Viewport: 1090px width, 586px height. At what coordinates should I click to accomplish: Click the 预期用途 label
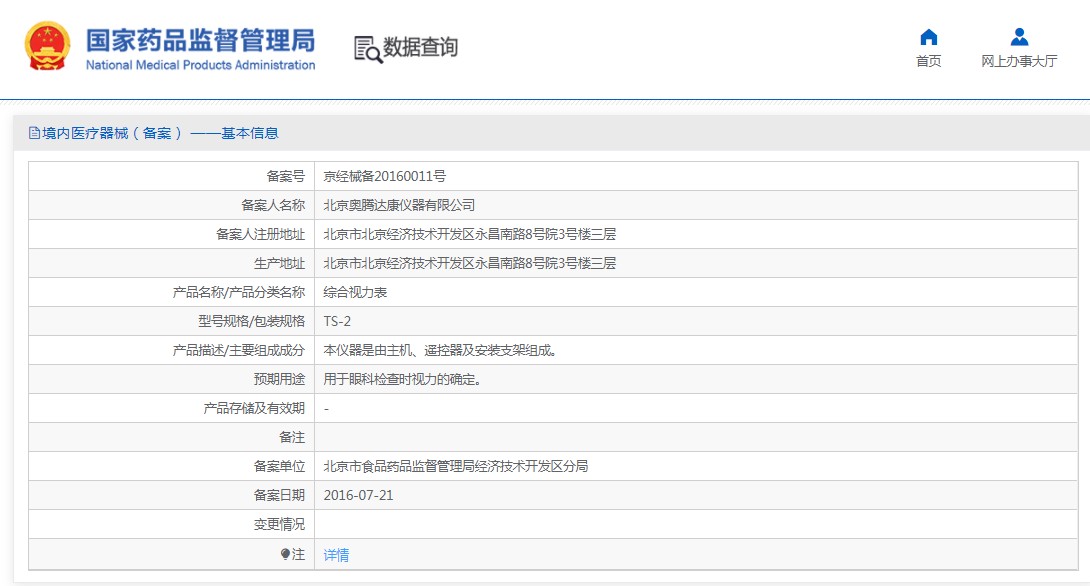279,380
